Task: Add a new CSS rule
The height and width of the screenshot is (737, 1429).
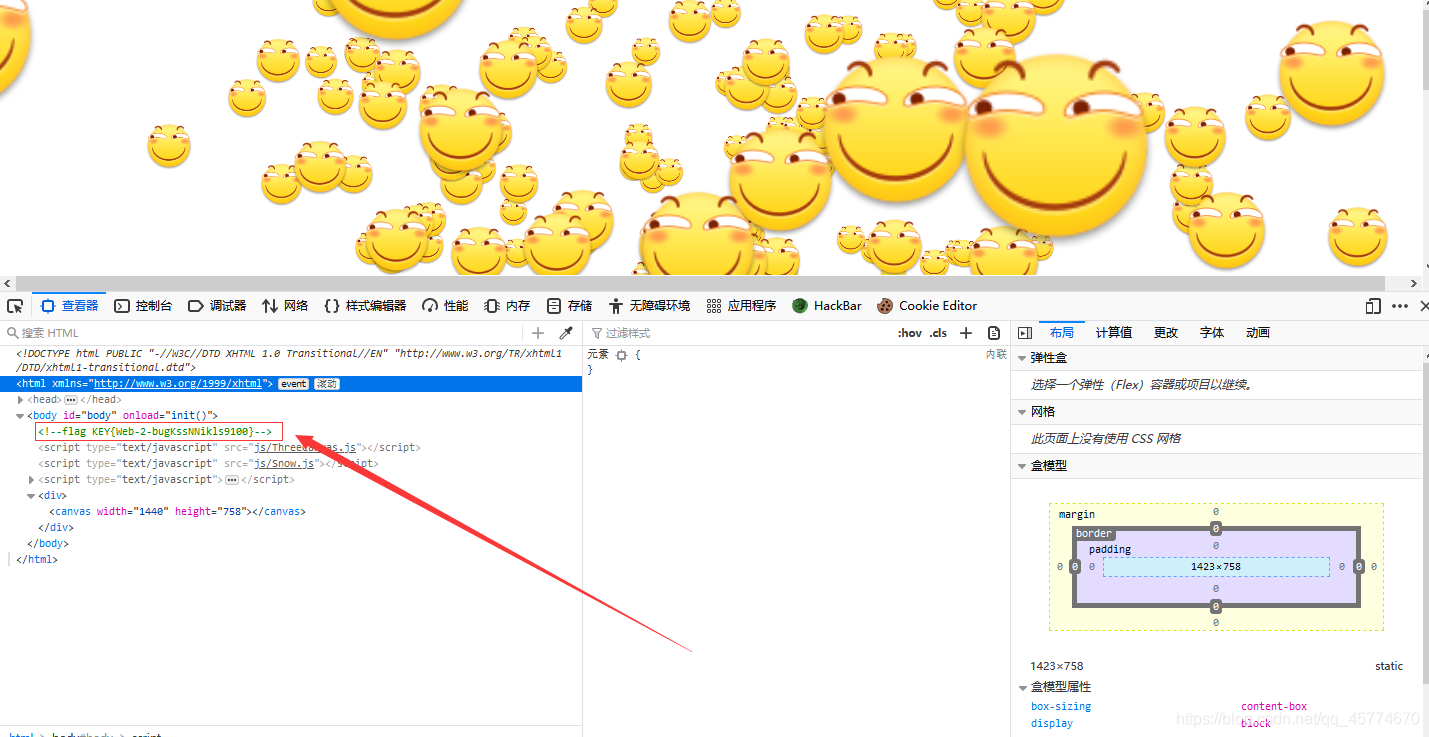Action: click(966, 333)
